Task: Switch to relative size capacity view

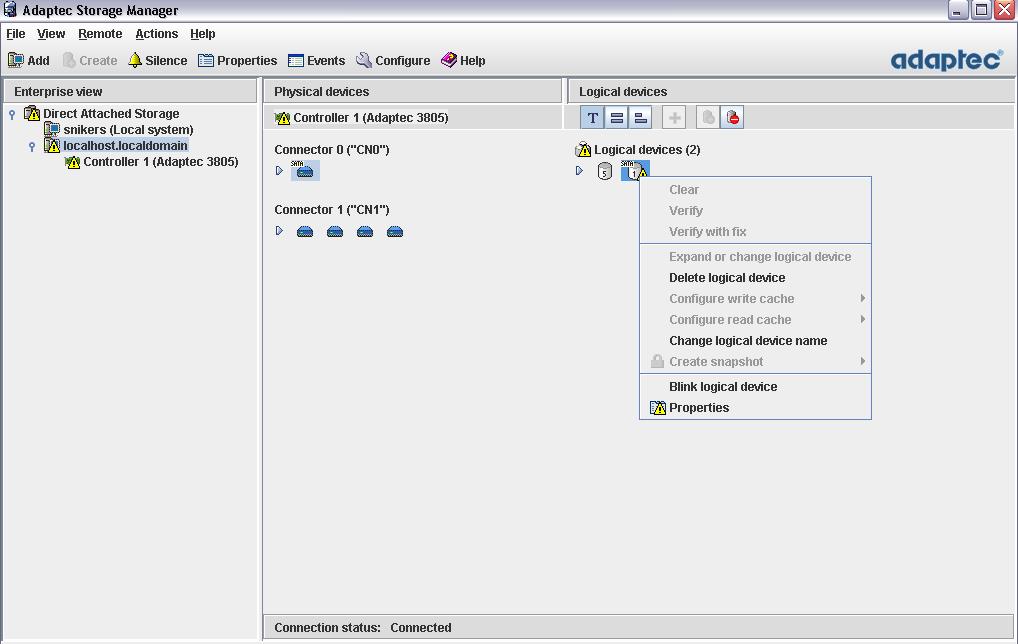Action: 641,118
